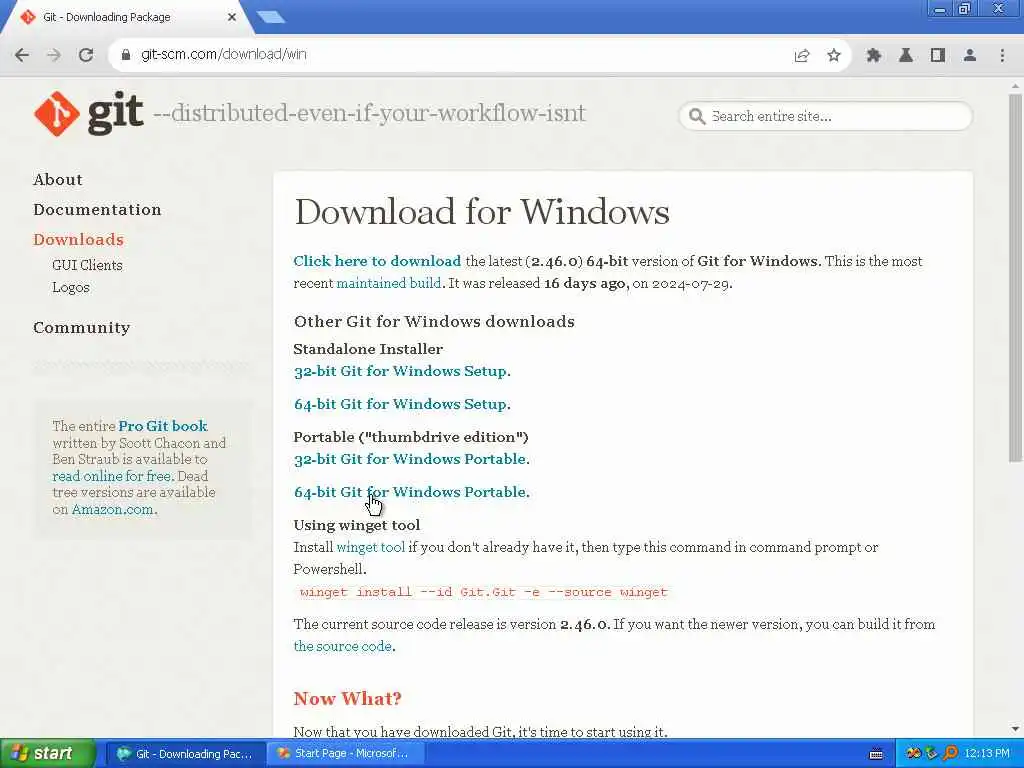Close the Git - Downloading Package tab
The image size is (1024, 768).
232,18
